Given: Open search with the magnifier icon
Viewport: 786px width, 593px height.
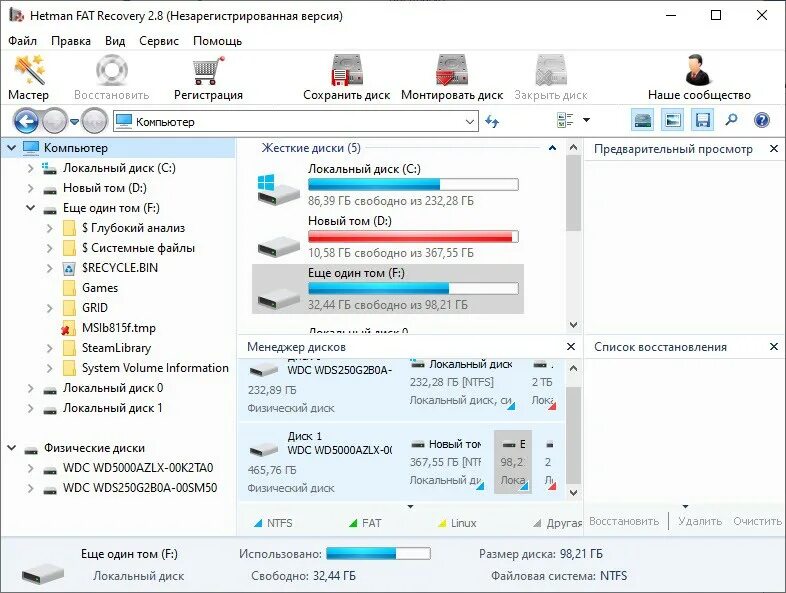Looking at the screenshot, I should pyautogui.click(x=731, y=120).
